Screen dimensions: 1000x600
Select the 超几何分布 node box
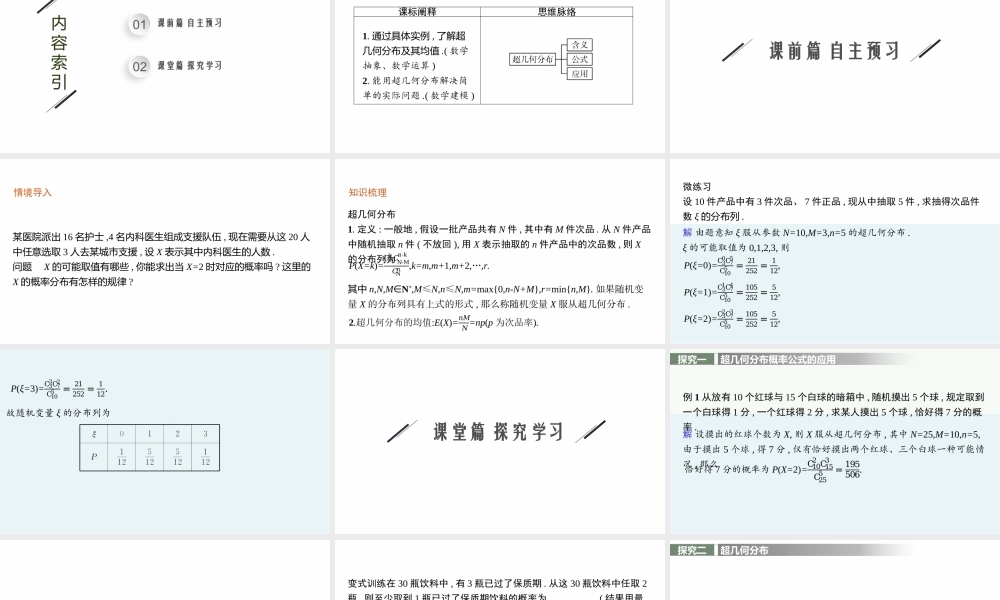(x=534, y=59)
